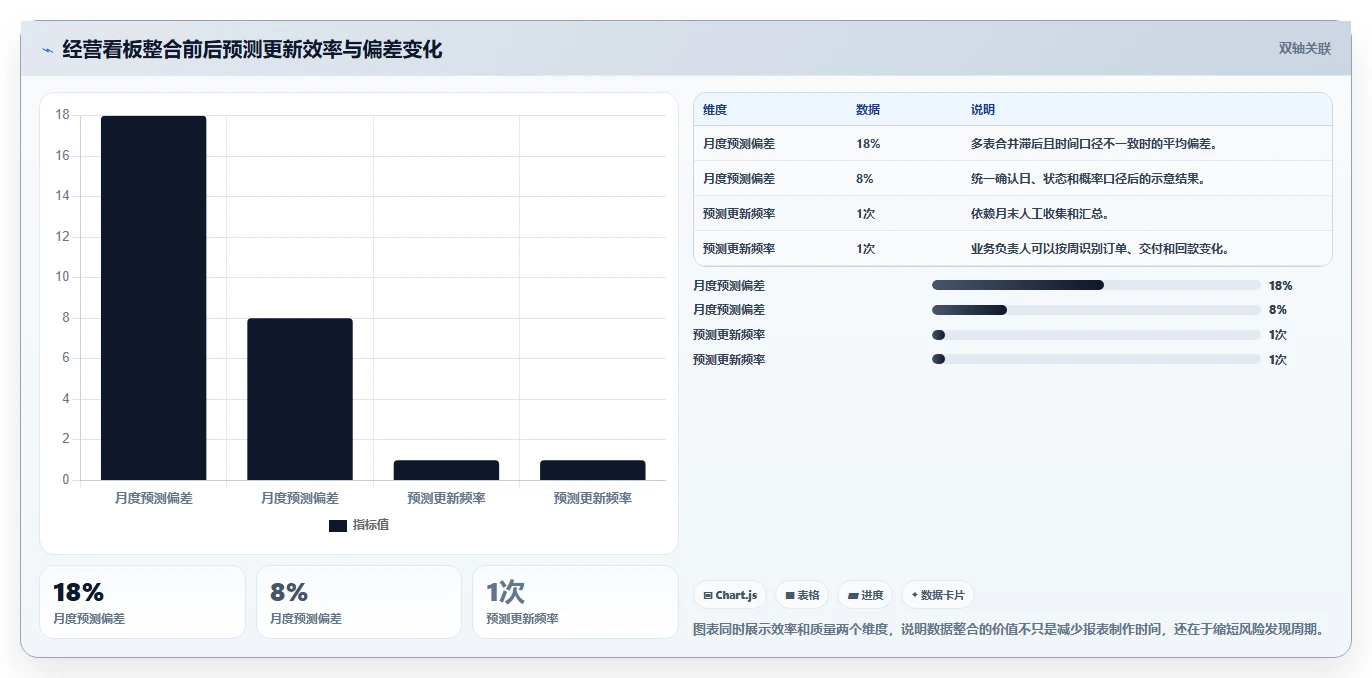
Task: Click the 双轴关联 label in header
Action: (x=1305, y=48)
